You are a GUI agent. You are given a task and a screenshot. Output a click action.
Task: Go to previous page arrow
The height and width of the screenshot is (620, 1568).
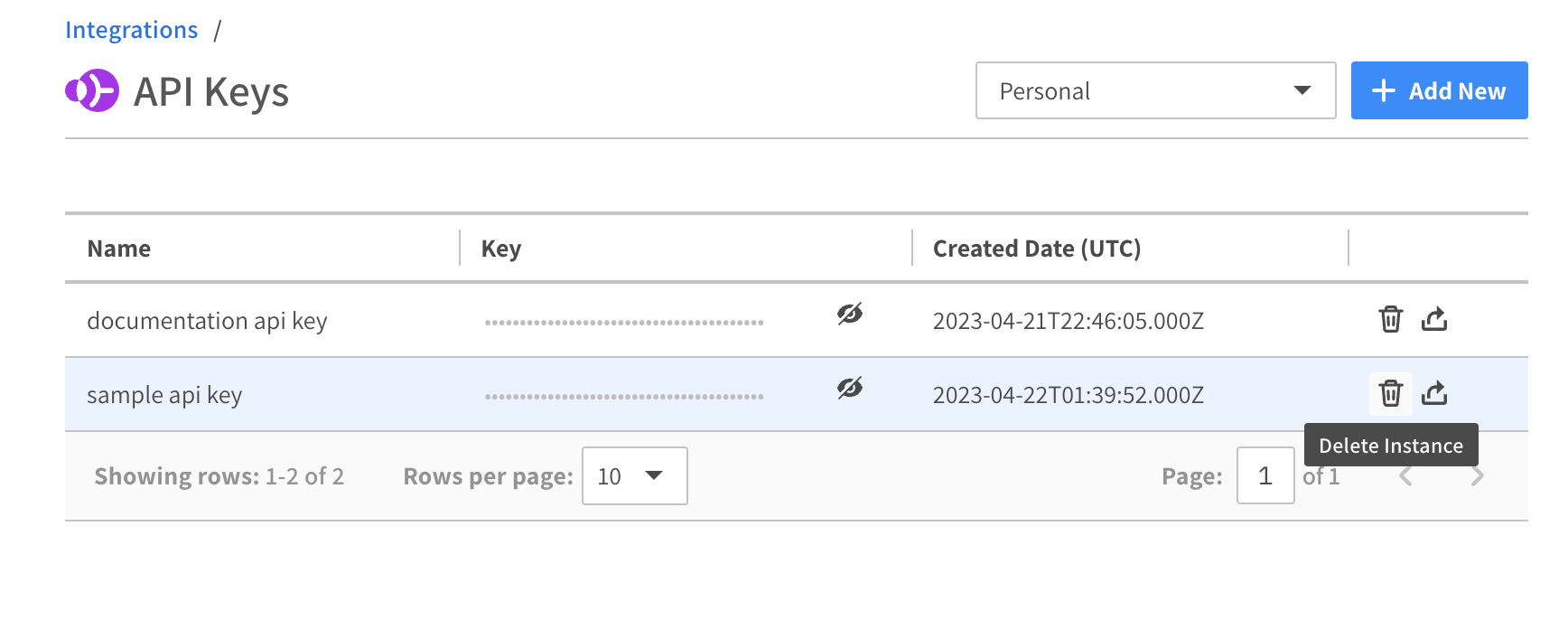pyautogui.click(x=1405, y=476)
